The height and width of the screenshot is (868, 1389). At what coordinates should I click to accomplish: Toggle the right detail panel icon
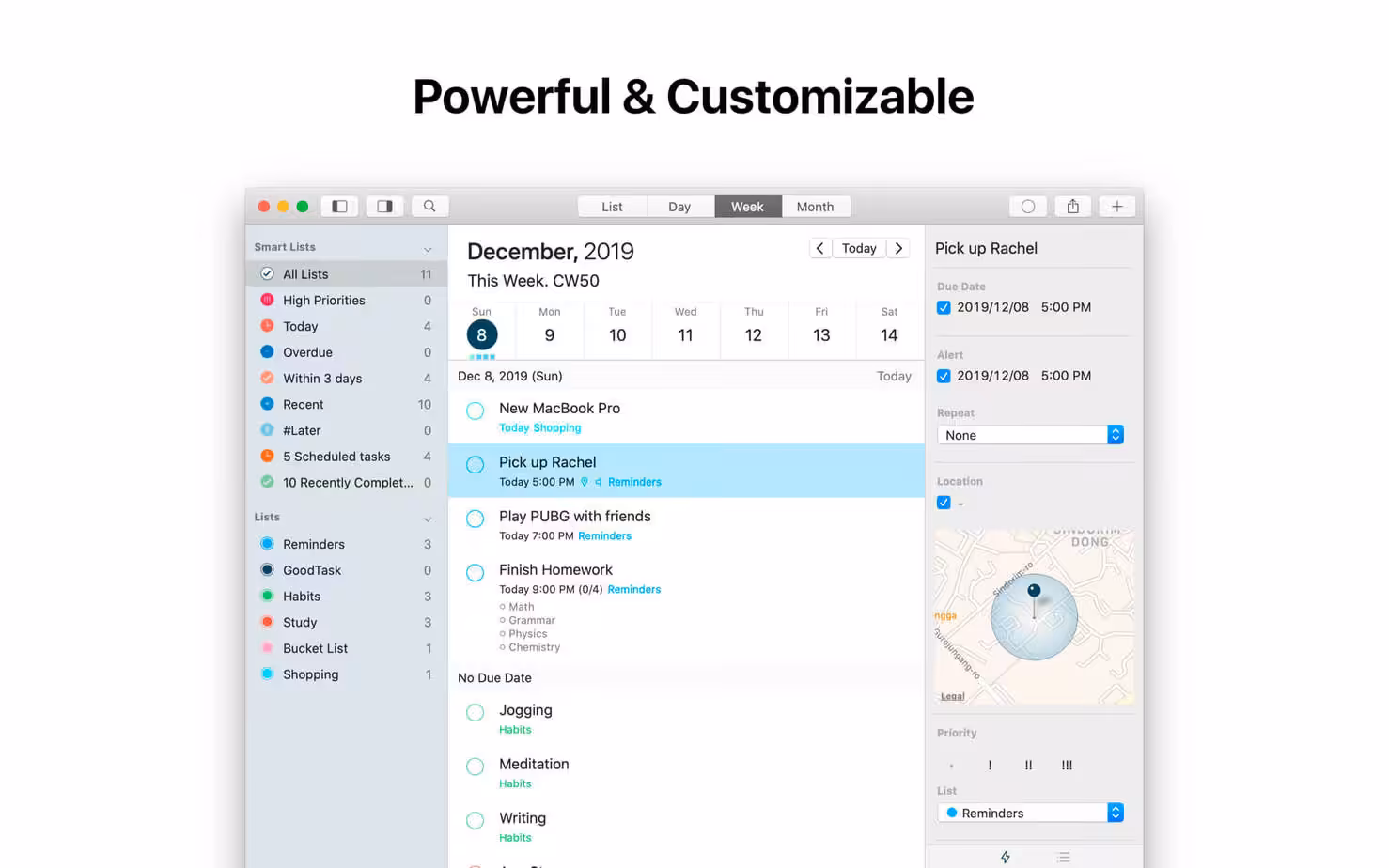pos(384,207)
